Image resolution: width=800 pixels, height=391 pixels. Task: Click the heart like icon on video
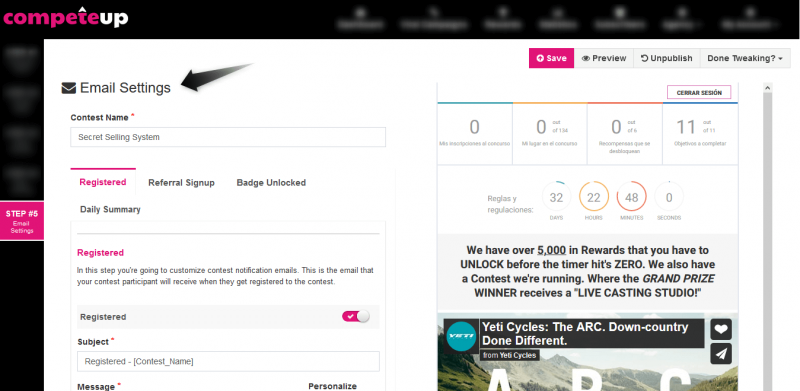(x=721, y=330)
